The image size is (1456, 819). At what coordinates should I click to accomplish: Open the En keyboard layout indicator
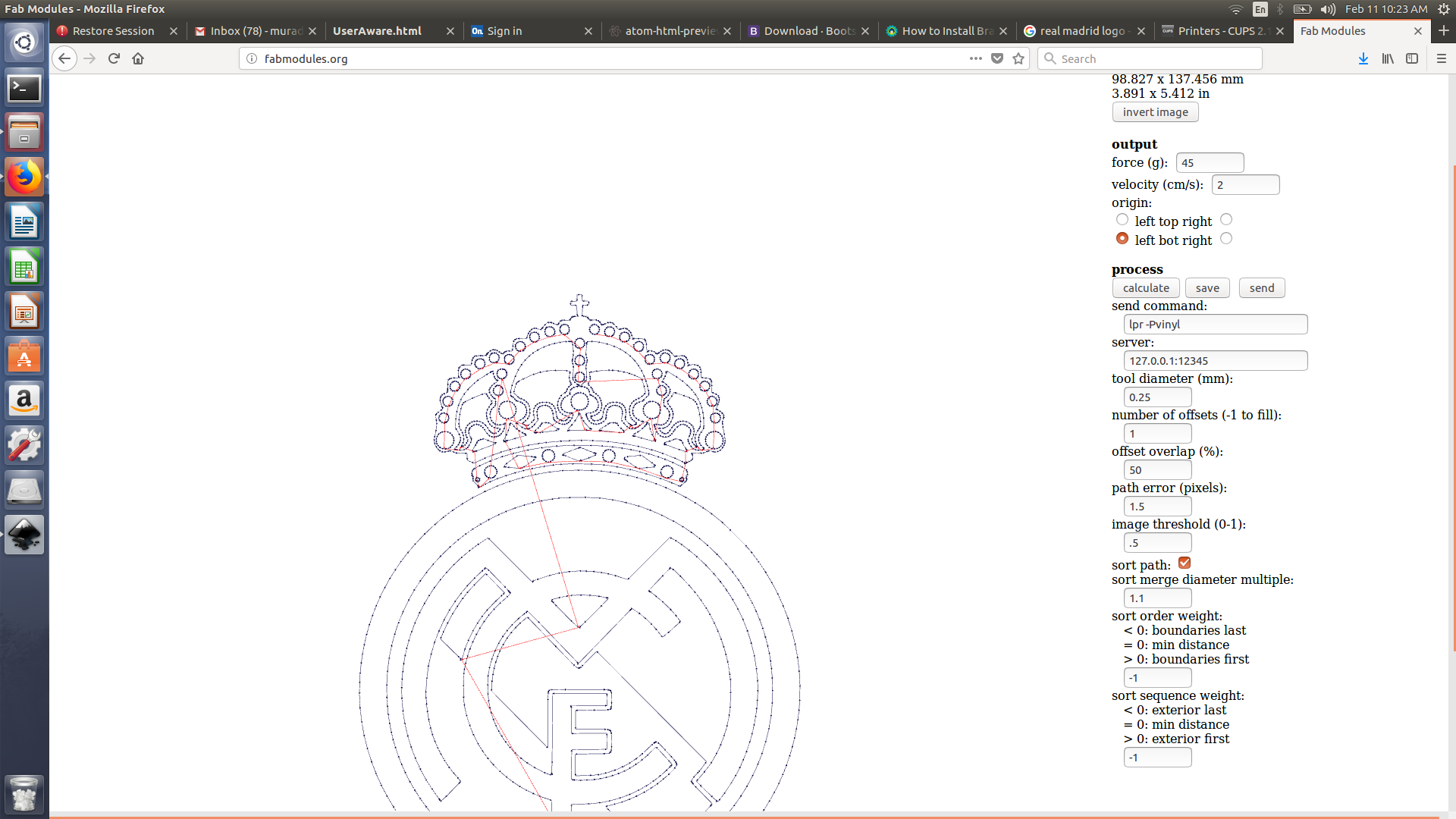(1260, 9)
